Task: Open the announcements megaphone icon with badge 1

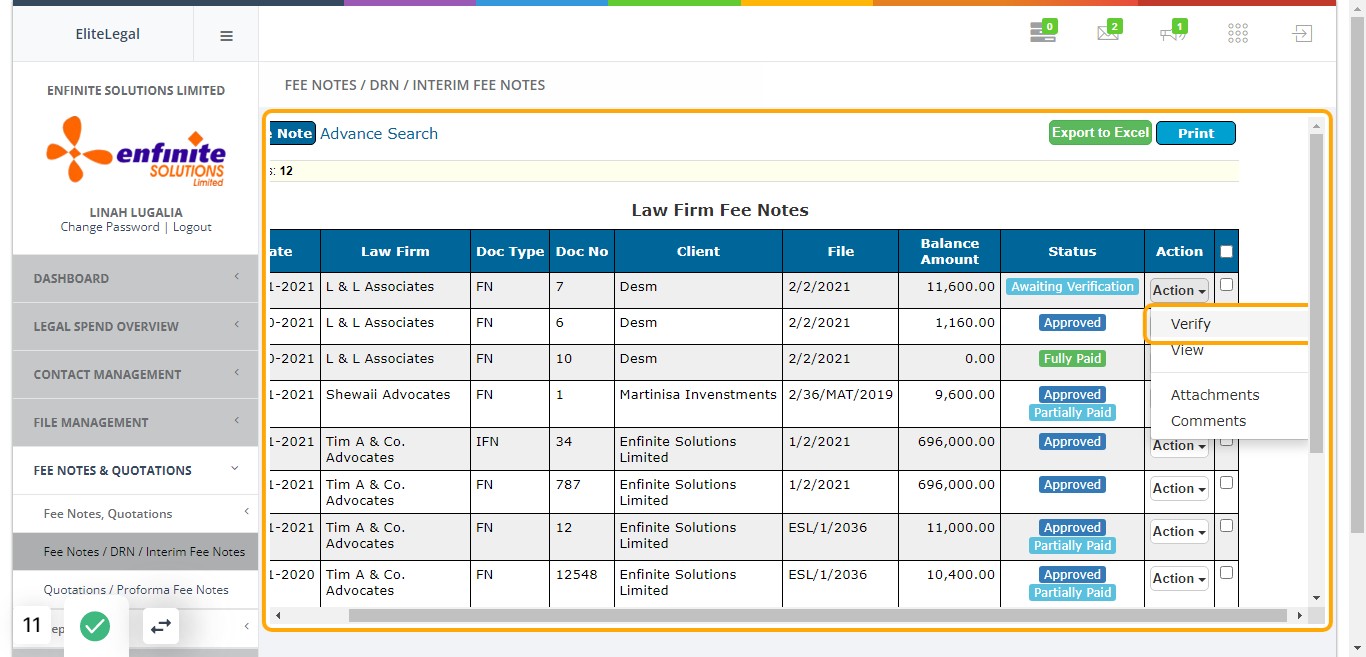Action: [x=1173, y=32]
